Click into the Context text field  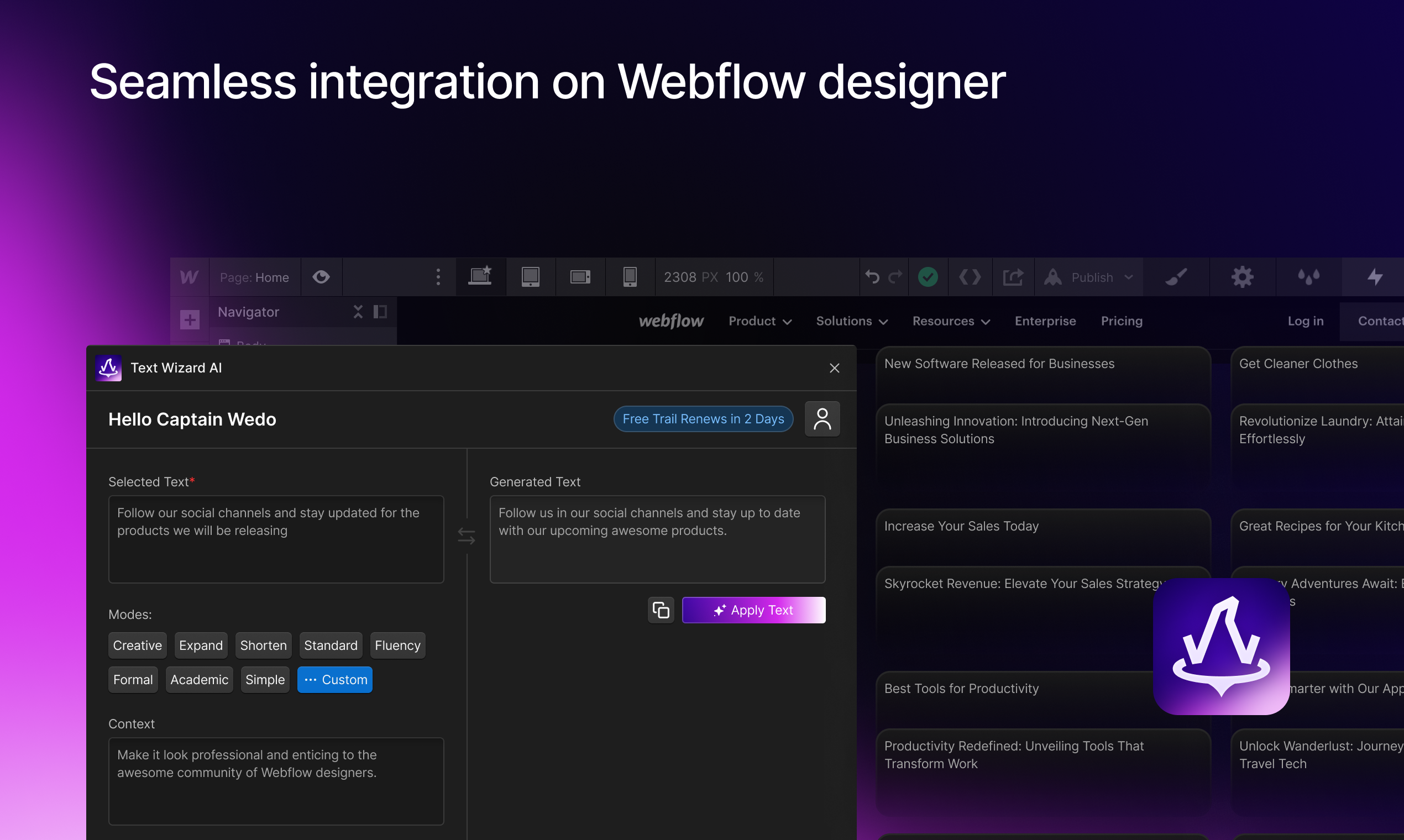276,781
